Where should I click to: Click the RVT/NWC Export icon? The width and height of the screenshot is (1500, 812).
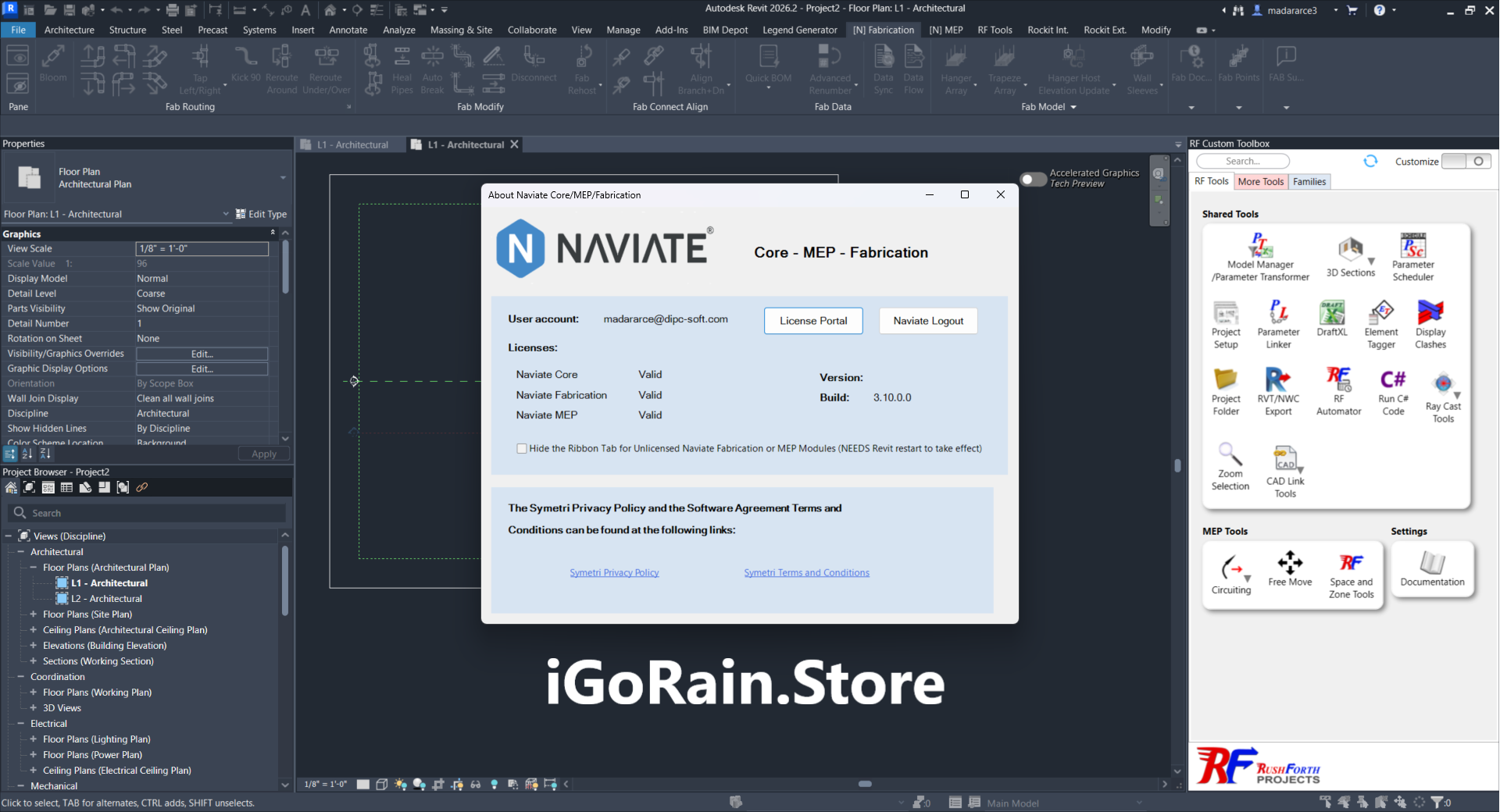coord(1278,380)
